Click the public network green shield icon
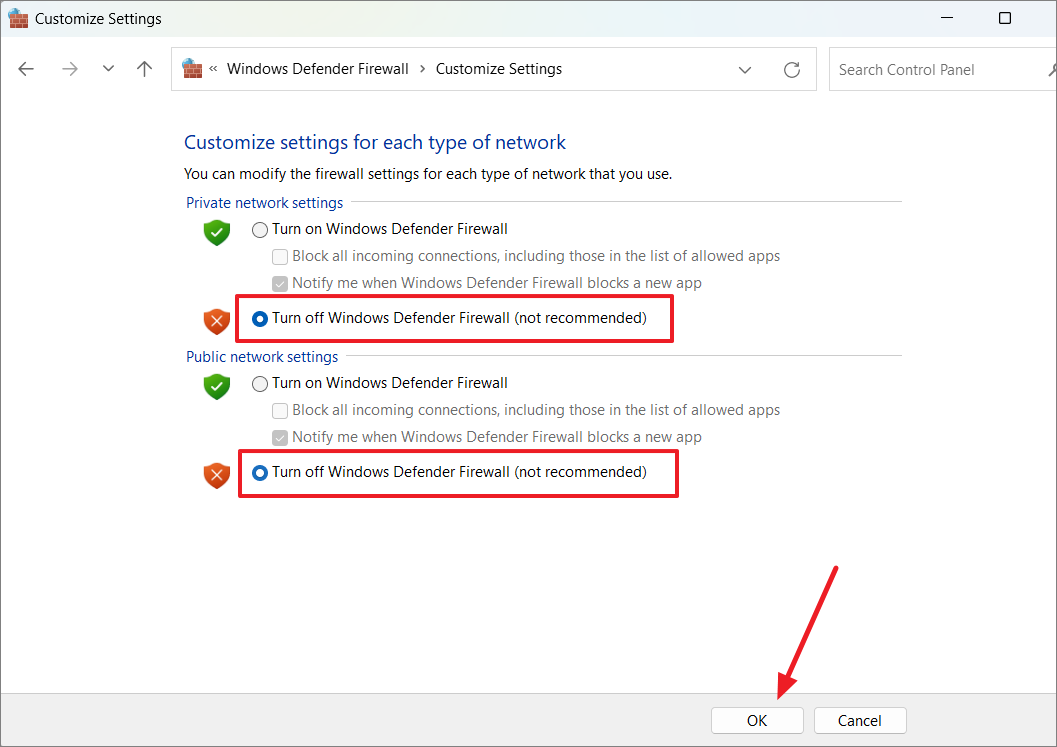Image resolution: width=1057 pixels, height=747 pixels. pyautogui.click(x=217, y=386)
